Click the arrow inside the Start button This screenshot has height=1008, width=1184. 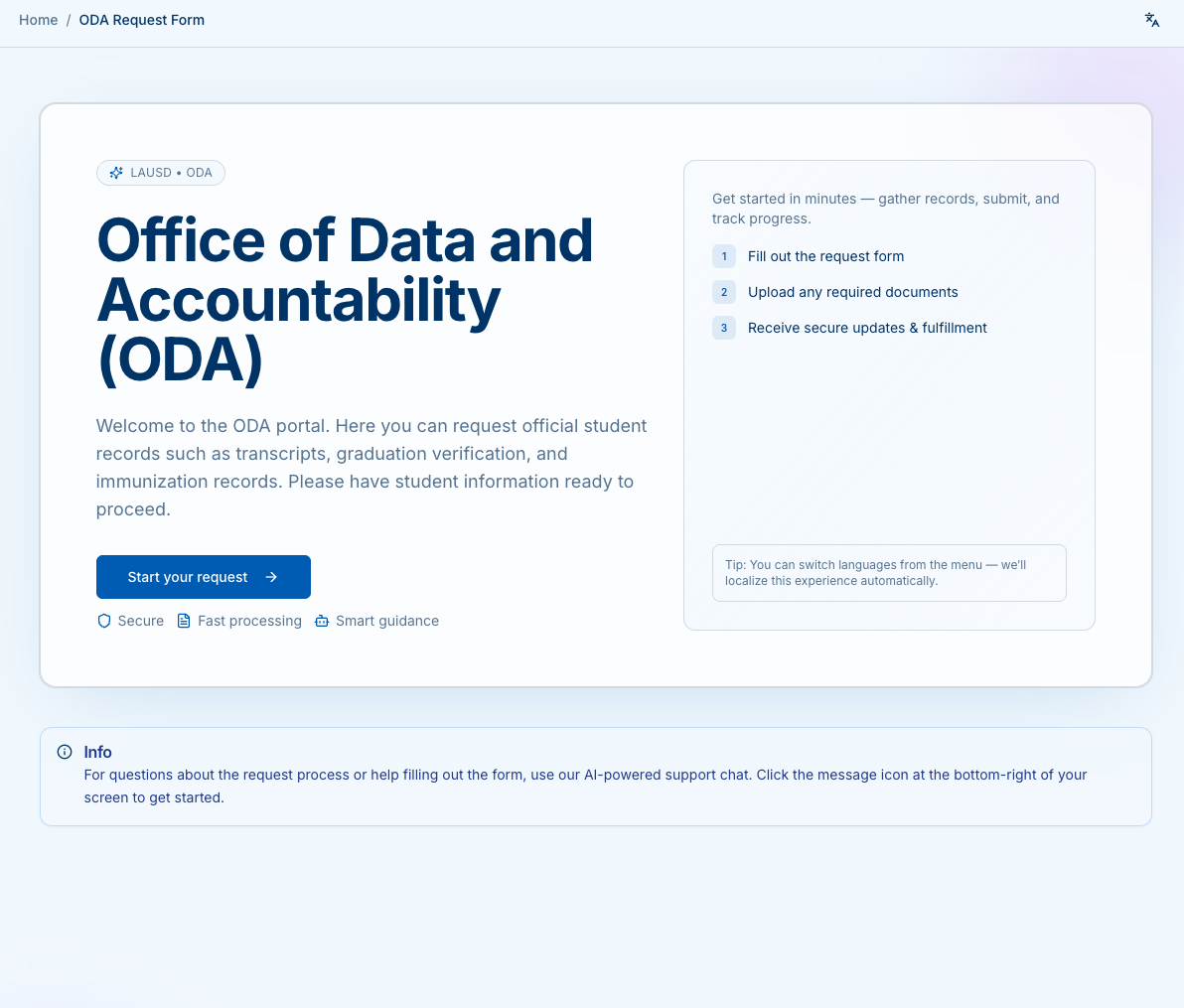pyautogui.click(x=270, y=577)
